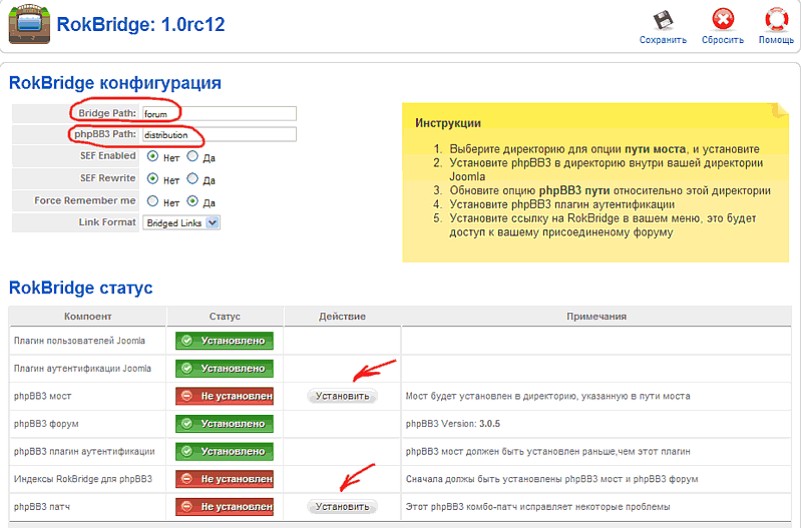Click Не установлен badge for phpBB3 мост

click(224, 396)
